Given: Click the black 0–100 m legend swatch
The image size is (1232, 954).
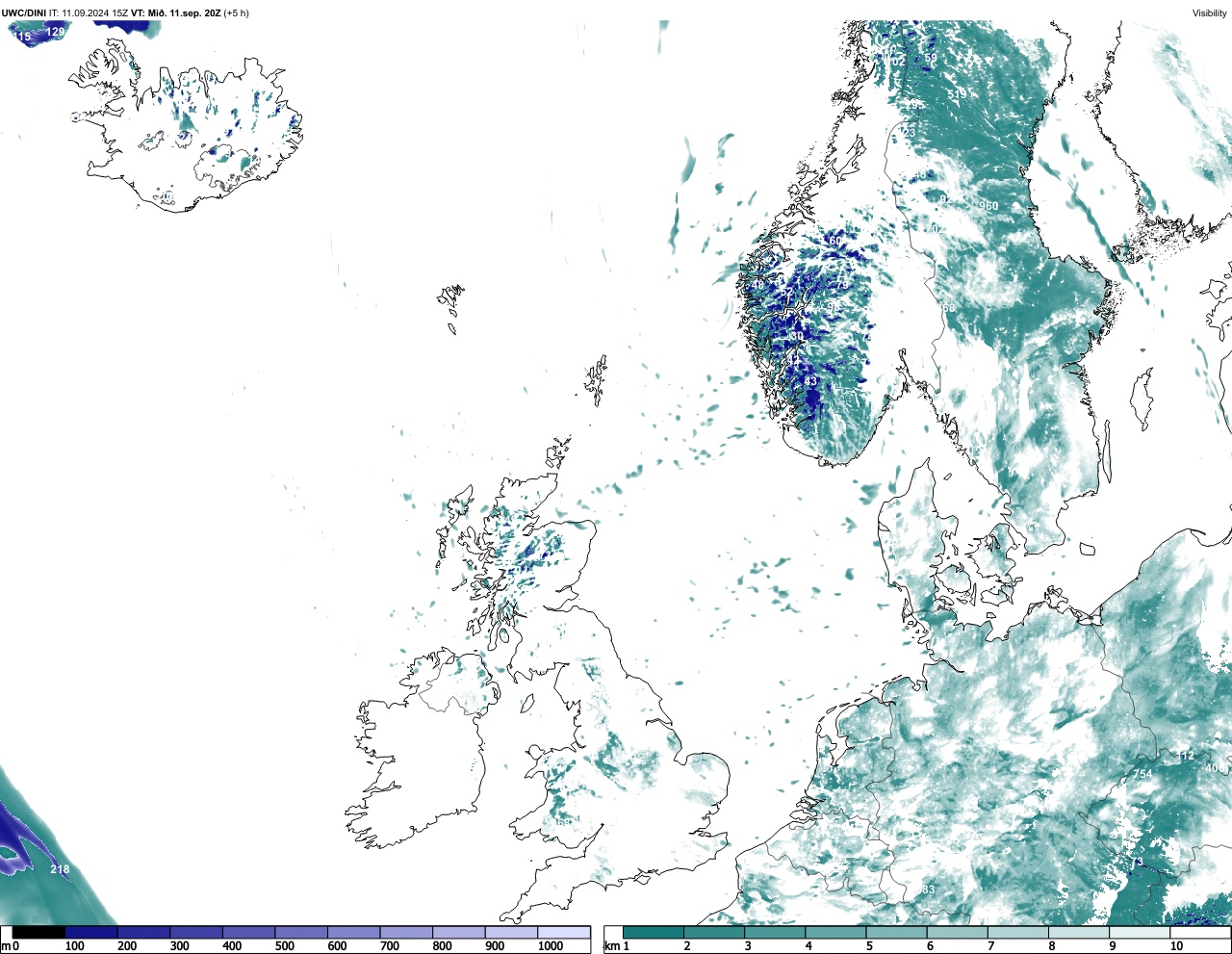Looking at the screenshot, I should click(x=38, y=932).
